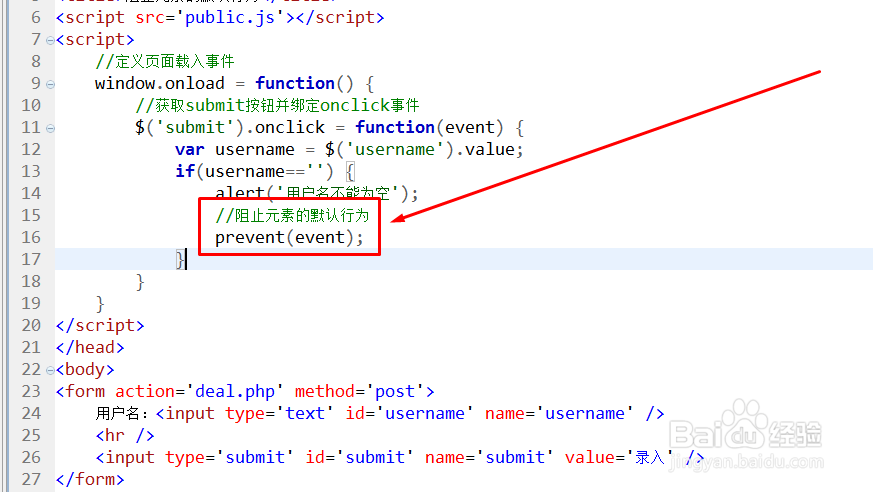Screen dimensions: 873x492
Task: Click line number 17 in gutter
Action: click(x=31, y=259)
